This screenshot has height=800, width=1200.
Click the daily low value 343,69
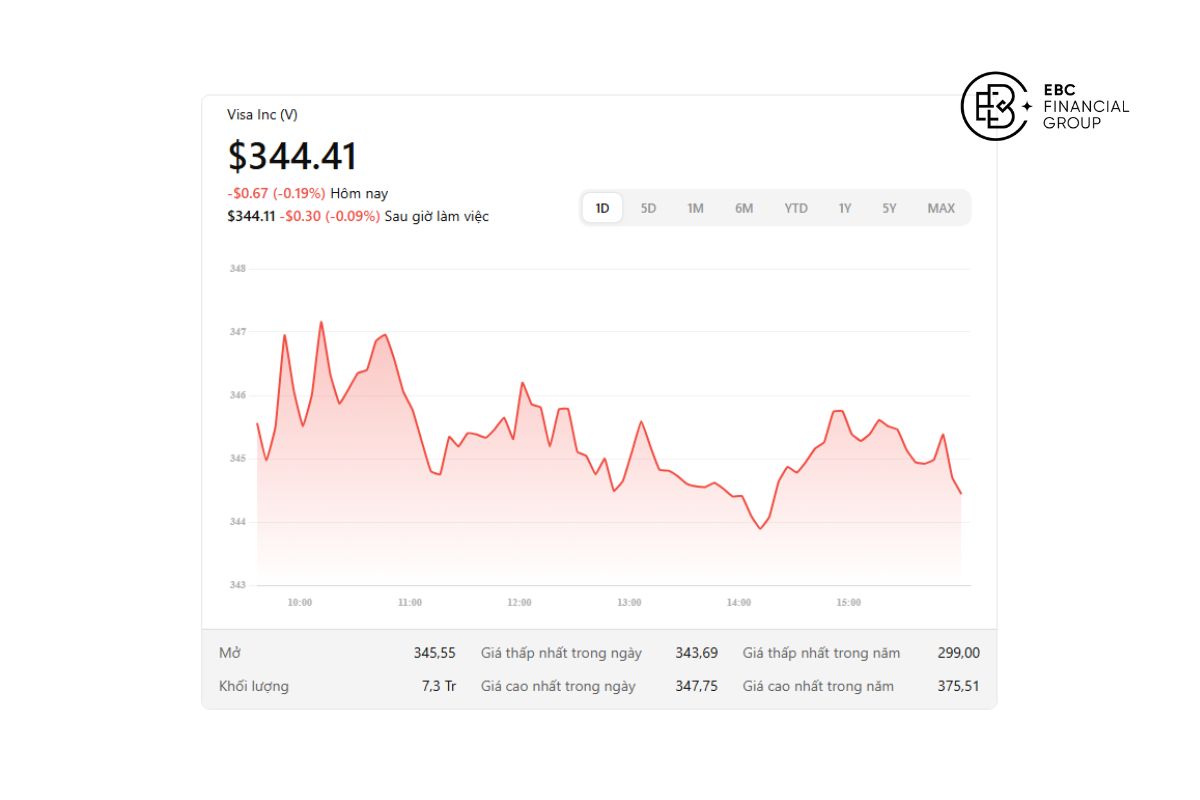(x=696, y=653)
